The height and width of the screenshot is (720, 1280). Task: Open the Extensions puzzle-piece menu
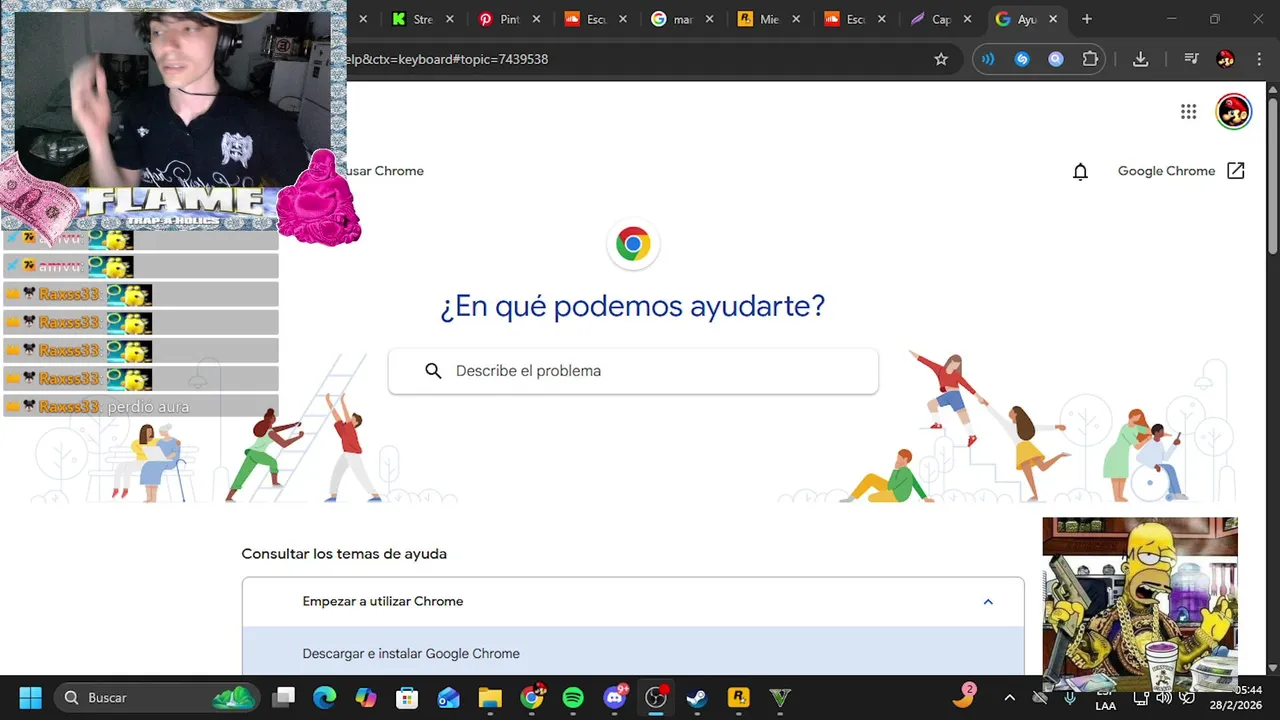pyautogui.click(x=1090, y=59)
